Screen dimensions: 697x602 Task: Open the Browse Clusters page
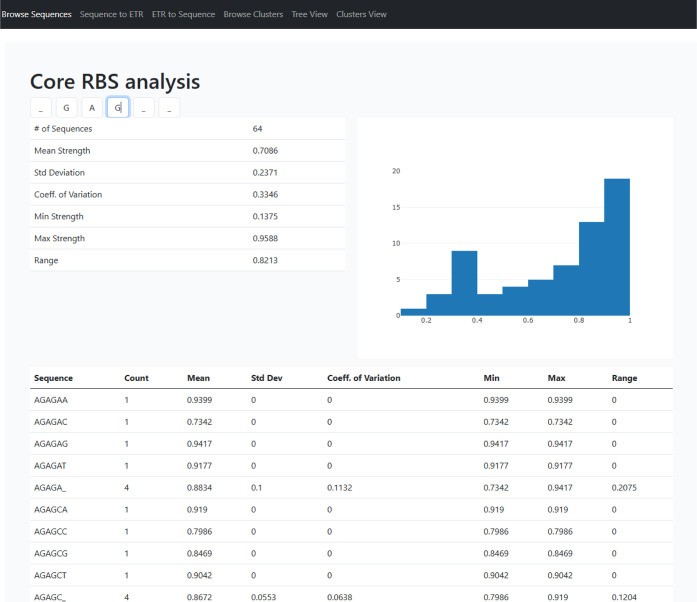[x=253, y=14]
